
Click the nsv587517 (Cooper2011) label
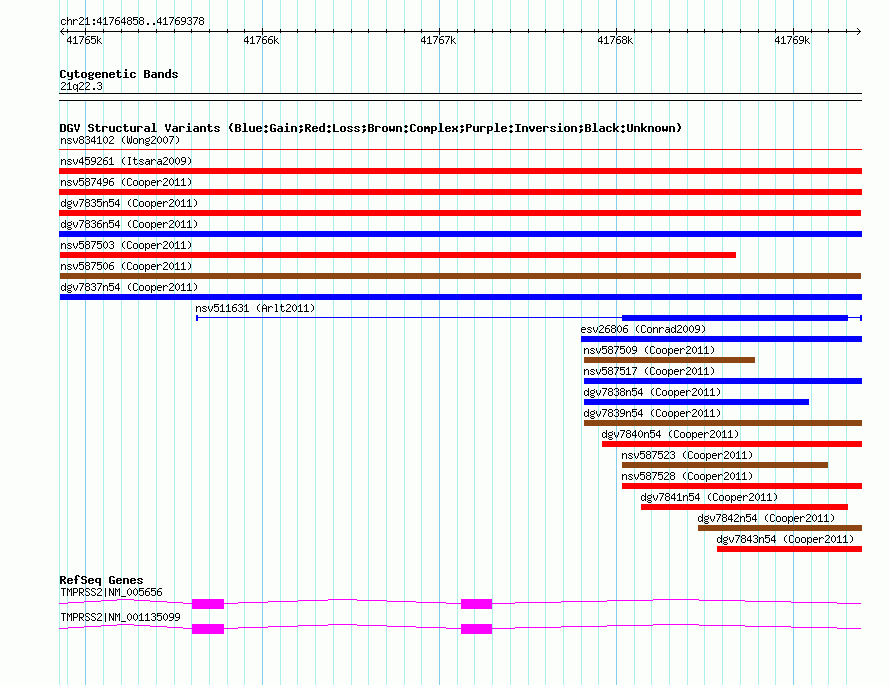point(649,371)
